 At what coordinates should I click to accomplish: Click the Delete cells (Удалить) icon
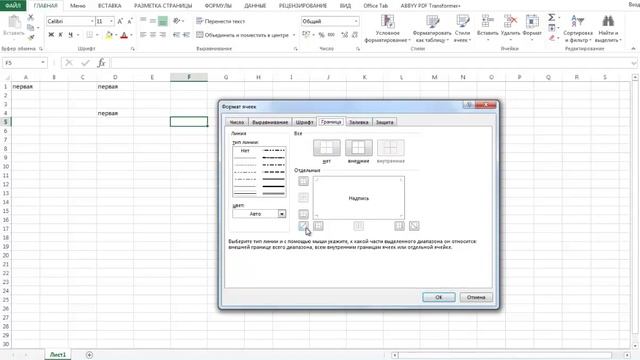(x=510, y=21)
